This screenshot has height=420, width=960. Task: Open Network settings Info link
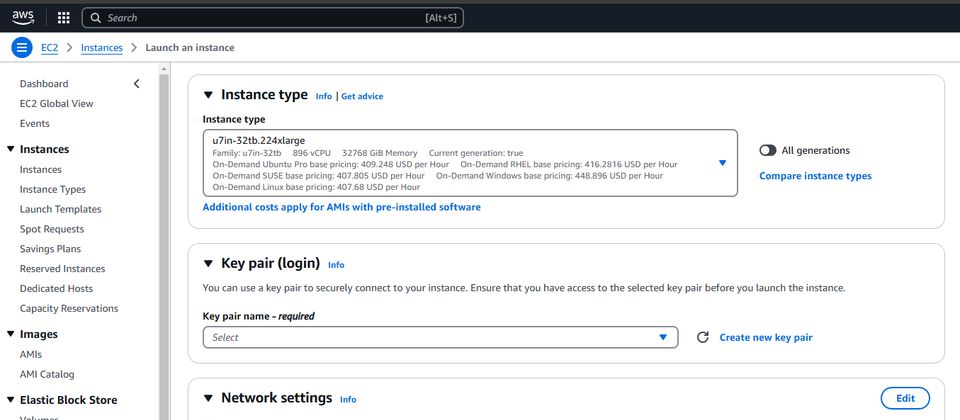click(x=348, y=400)
